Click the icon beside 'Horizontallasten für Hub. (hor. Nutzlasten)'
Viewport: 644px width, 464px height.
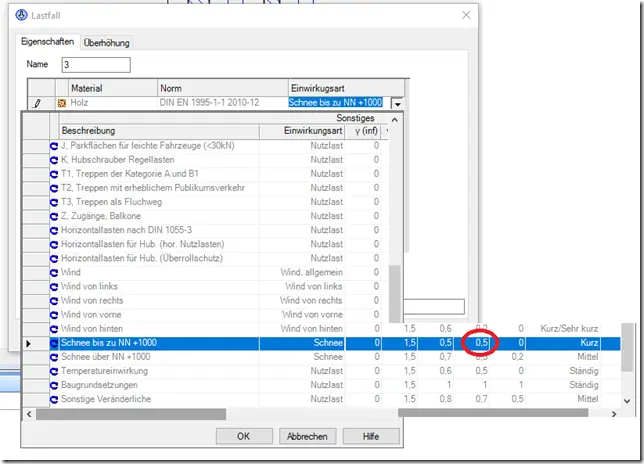pyautogui.click(x=54, y=244)
